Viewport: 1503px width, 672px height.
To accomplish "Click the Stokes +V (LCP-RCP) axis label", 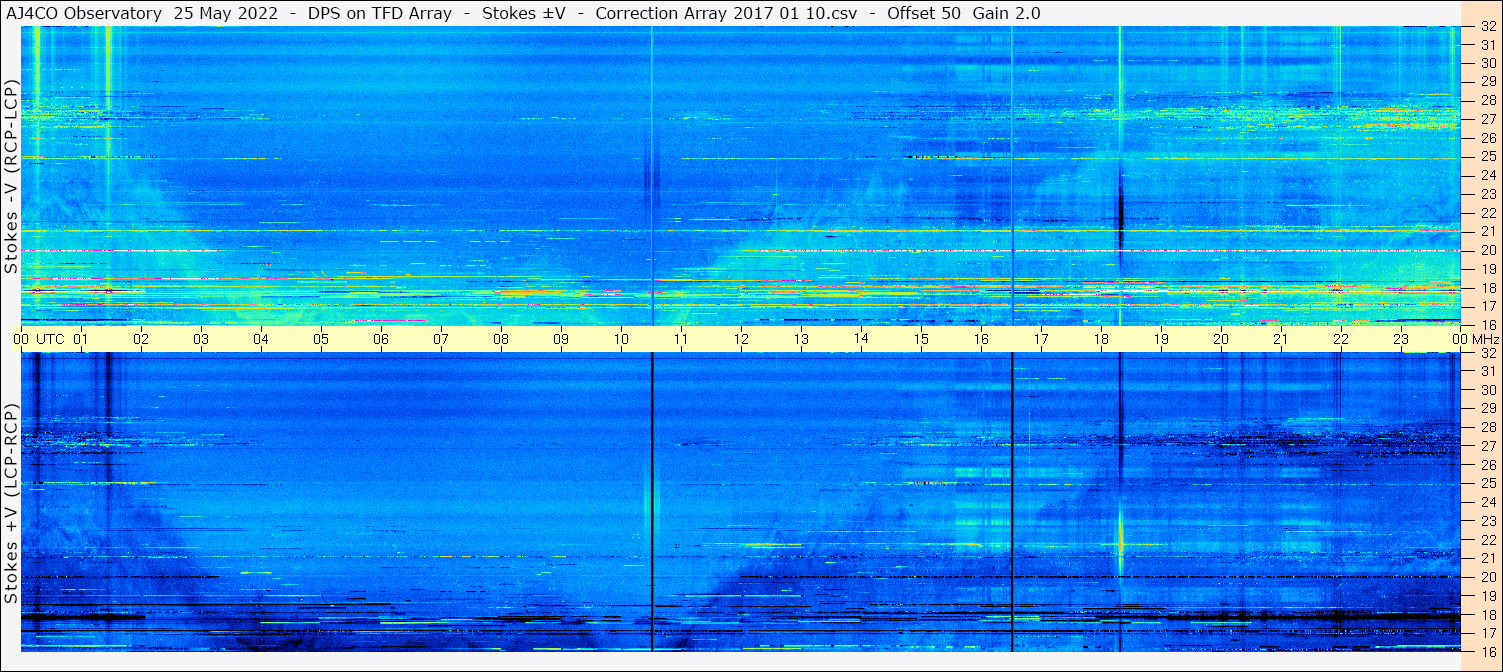I will pyautogui.click(x=11, y=505).
